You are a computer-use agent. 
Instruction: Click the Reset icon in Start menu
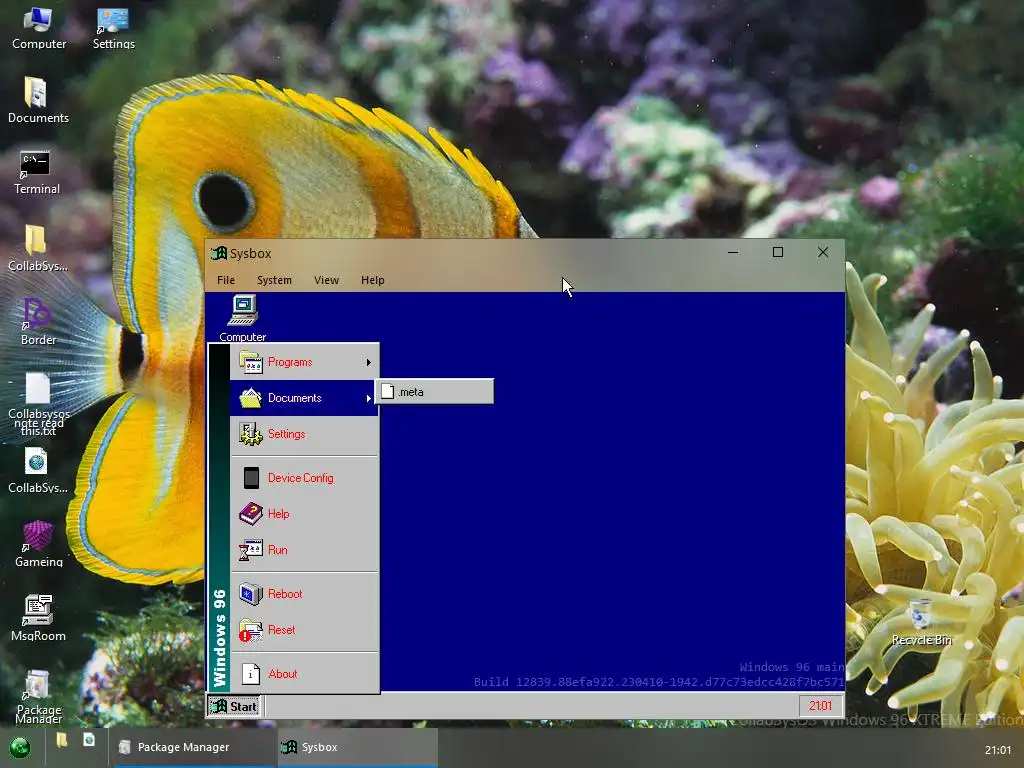(x=250, y=630)
